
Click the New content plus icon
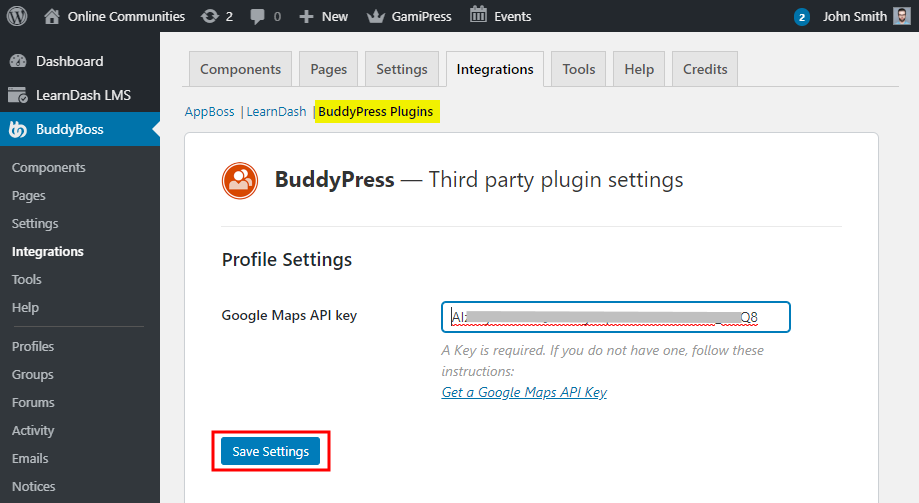(306, 16)
